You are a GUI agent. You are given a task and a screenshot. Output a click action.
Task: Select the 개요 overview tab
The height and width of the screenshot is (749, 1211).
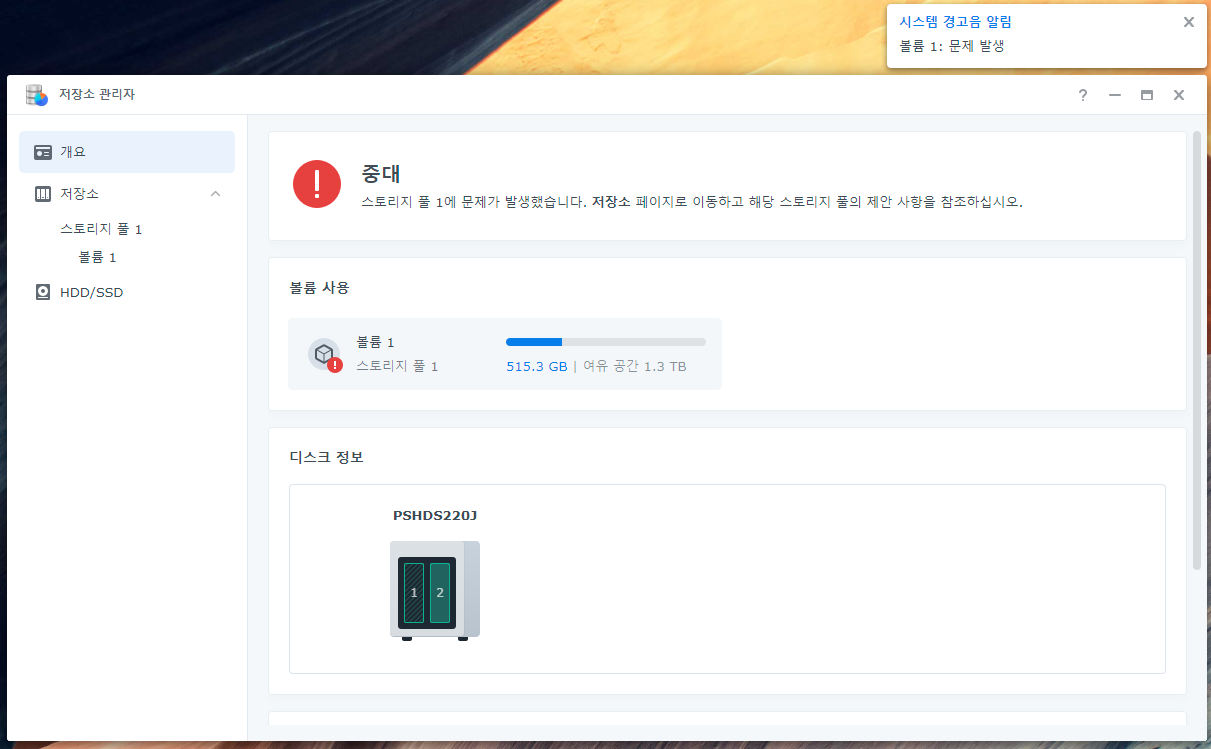(x=127, y=152)
